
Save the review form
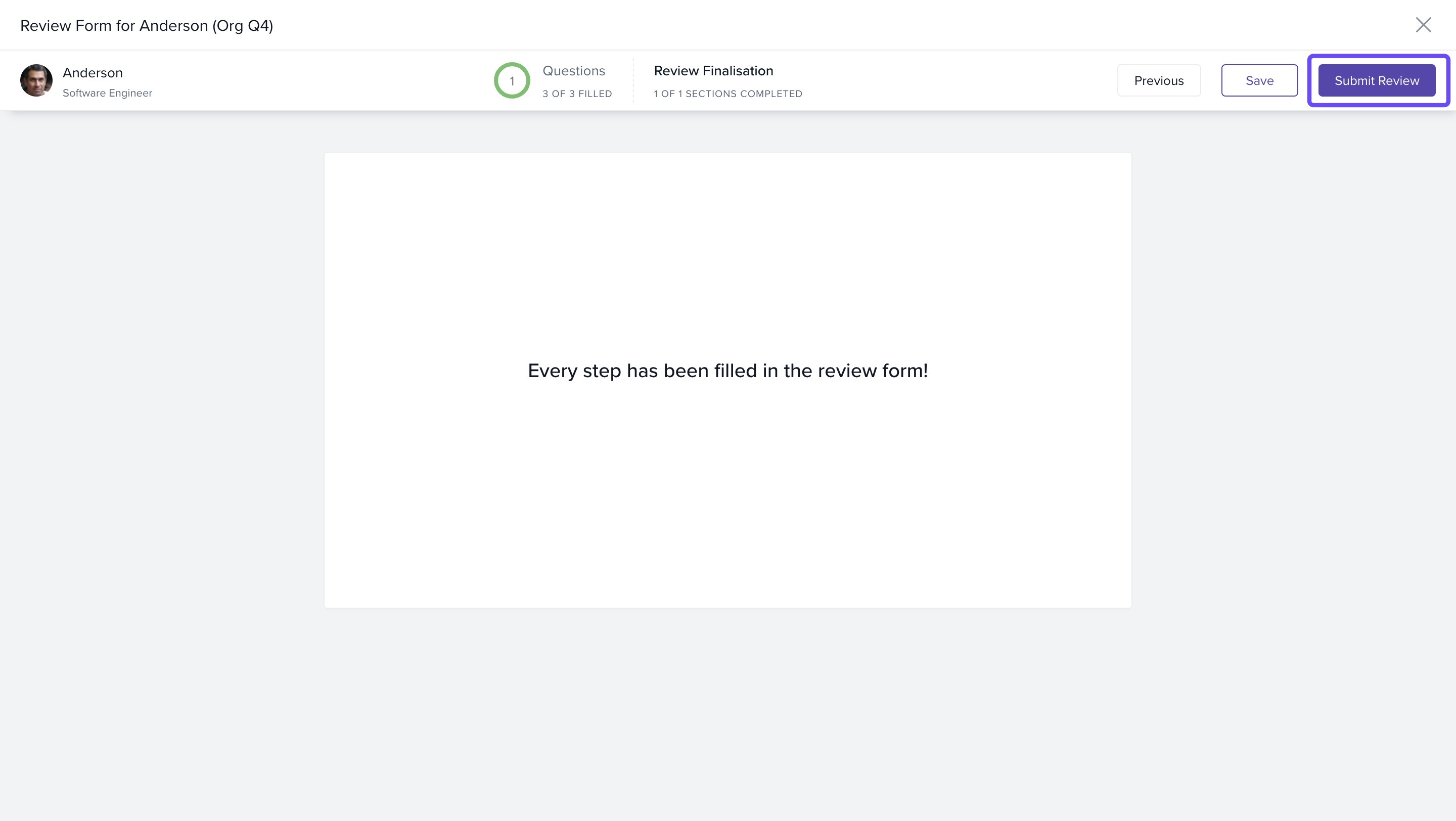pyautogui.click(x=1259, y=81)
